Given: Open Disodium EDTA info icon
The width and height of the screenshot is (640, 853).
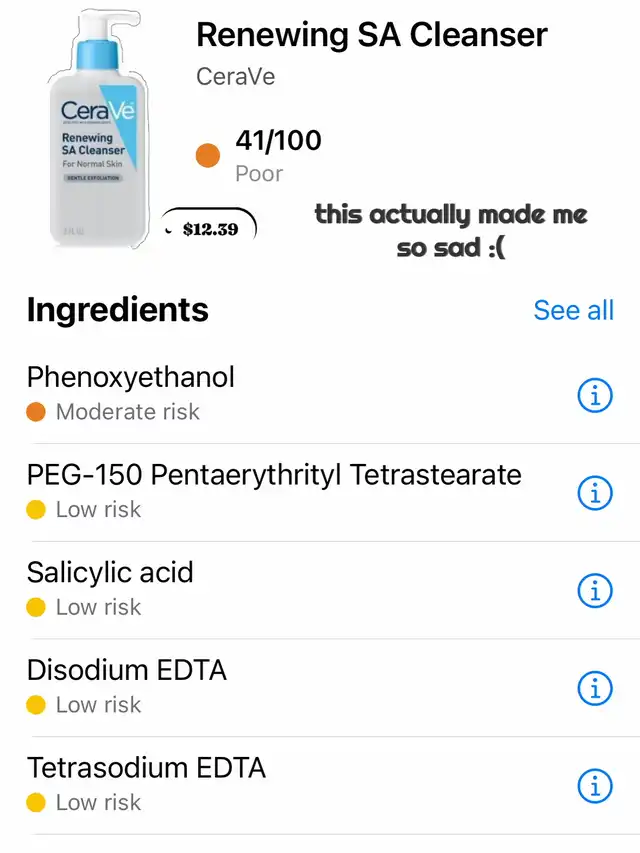Looking at the screenshot, I should point(595,688).
